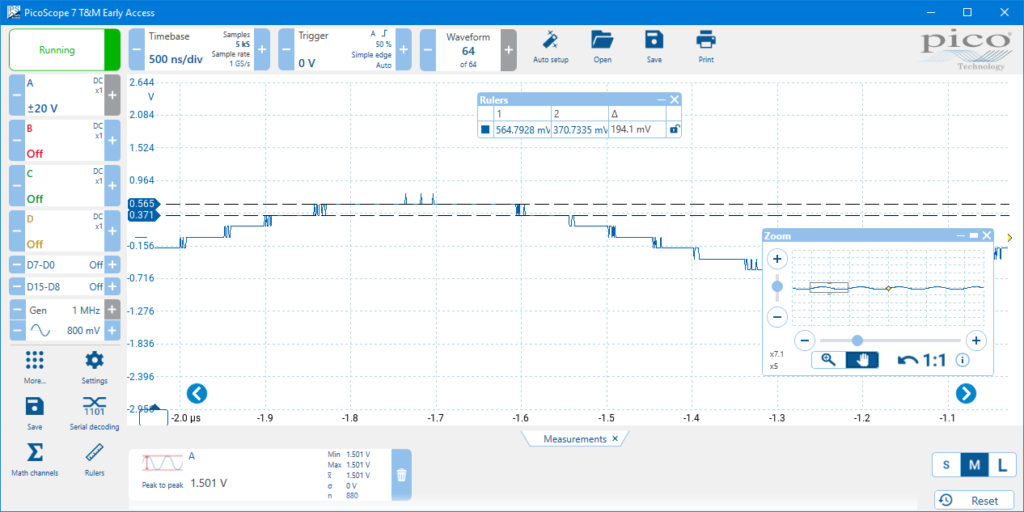Open channel D options
Viewport: 1024px width, 512px height.
pyautogui.click(x=65, y=231)
